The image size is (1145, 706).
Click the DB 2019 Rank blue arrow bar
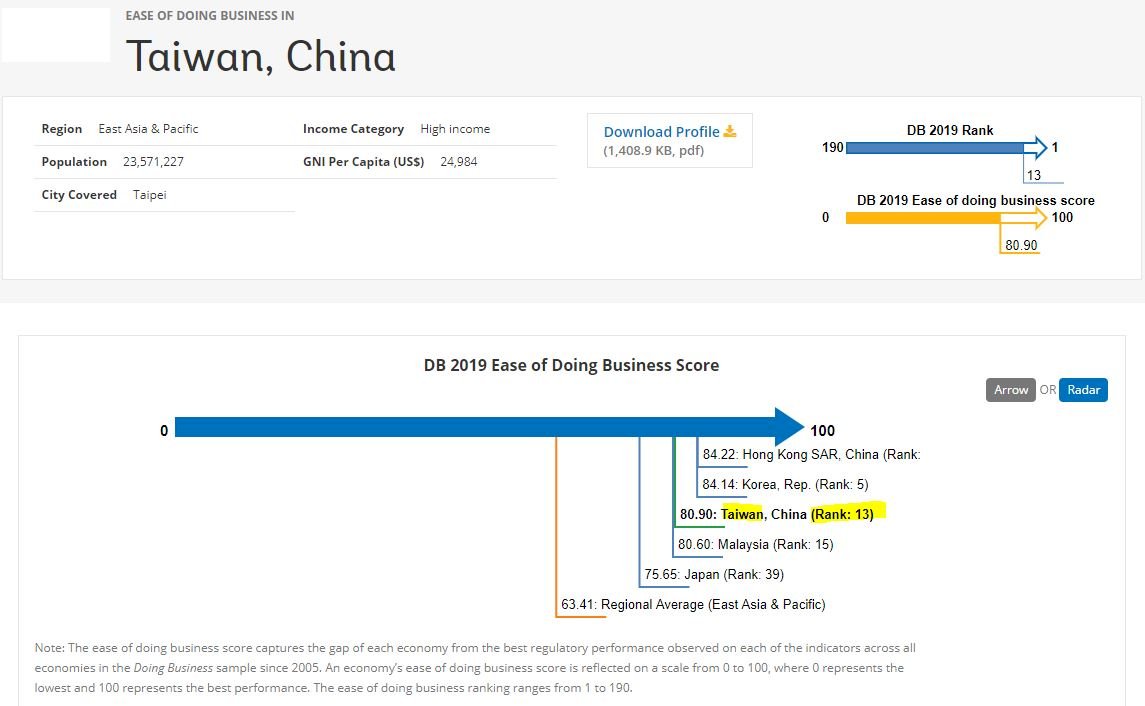[946, 147]
